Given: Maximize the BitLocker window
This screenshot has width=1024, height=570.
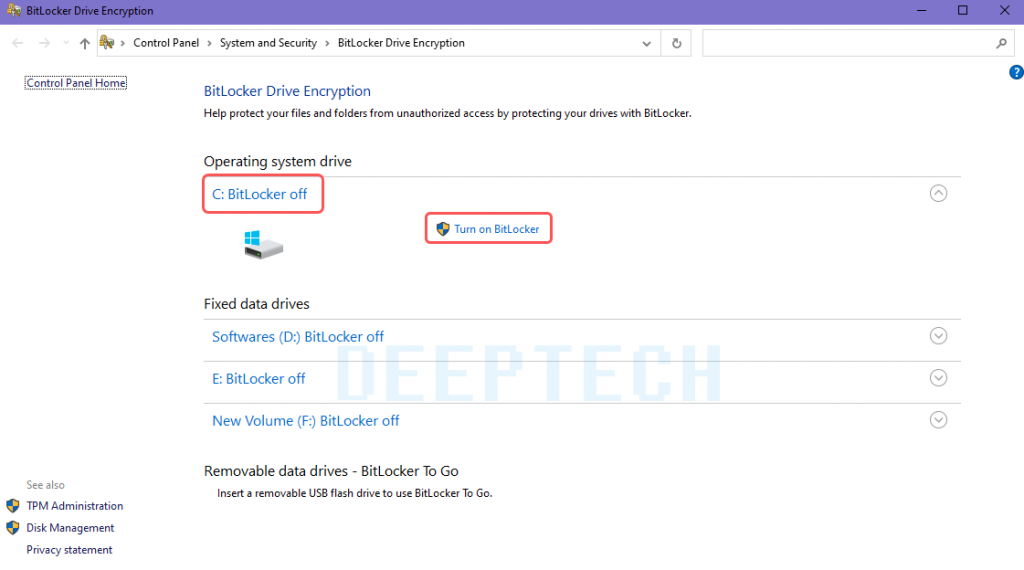Looking at the screenshot, I should pos(963,10).
